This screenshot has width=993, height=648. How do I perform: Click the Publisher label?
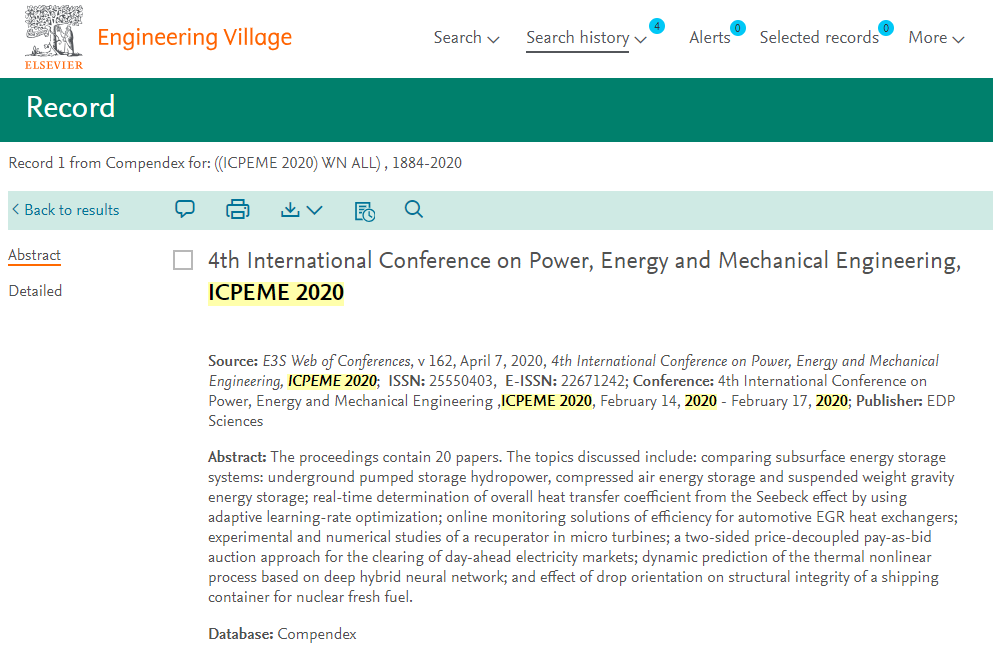[x=889, y=401]
